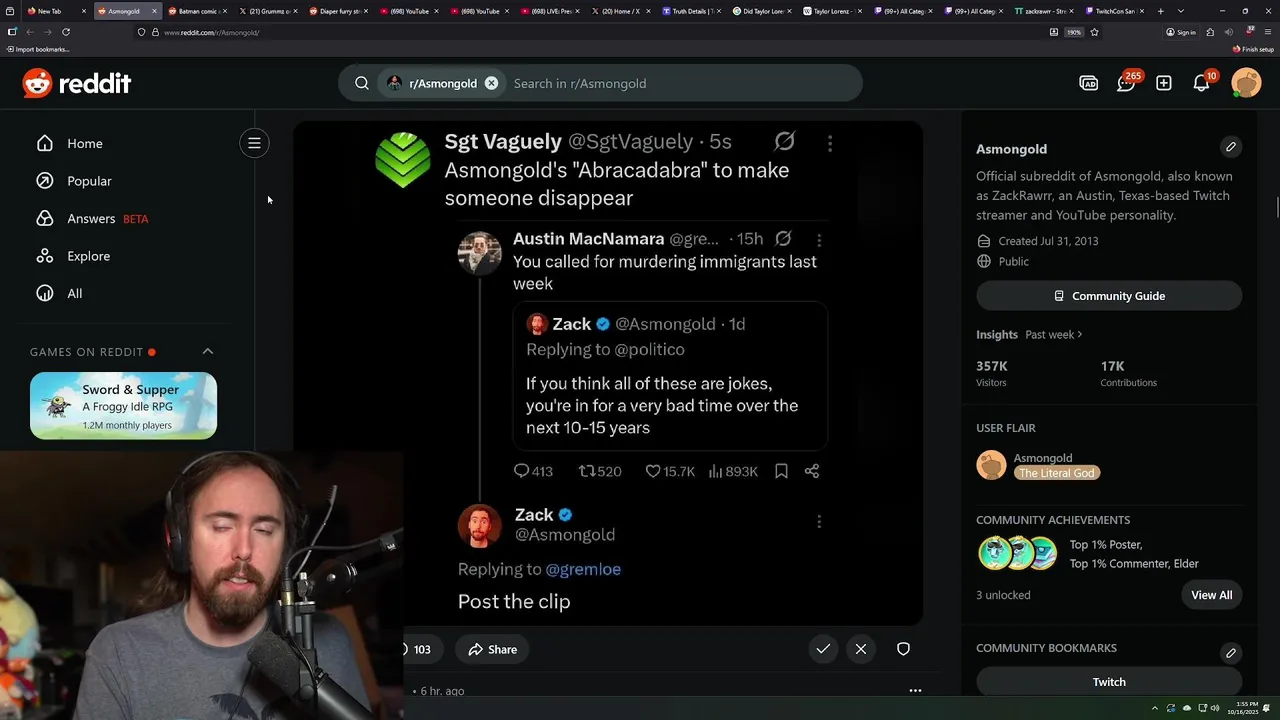This screenshot has height=720, width=1280.
Task: Collapse the left navigation sidebar
Action: [254, 143]
